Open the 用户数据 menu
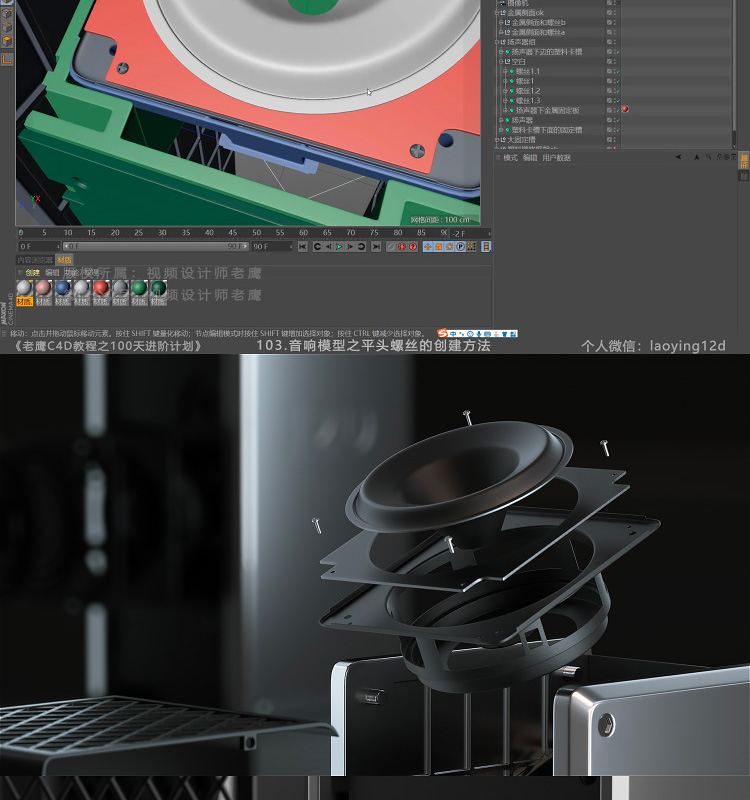The width and height of the screenshot is (750, 800). click(x=557, y=158)
